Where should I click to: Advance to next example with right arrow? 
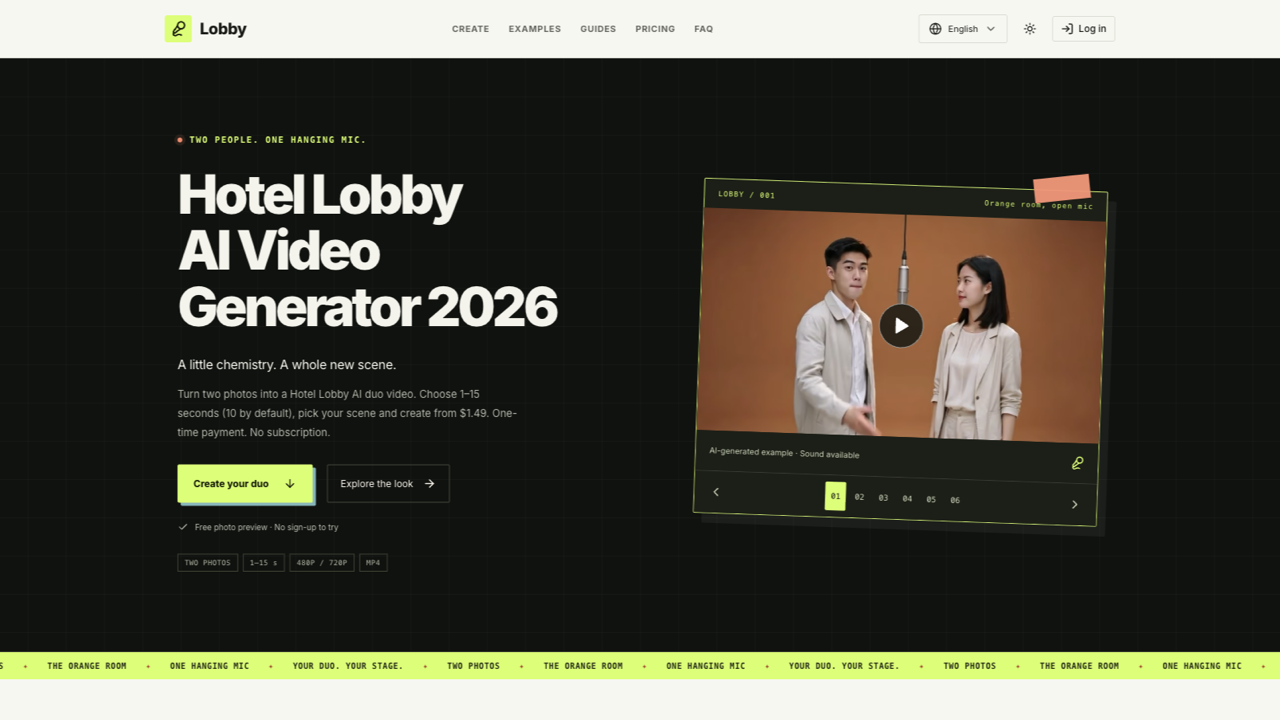(x=1075, y=505)
